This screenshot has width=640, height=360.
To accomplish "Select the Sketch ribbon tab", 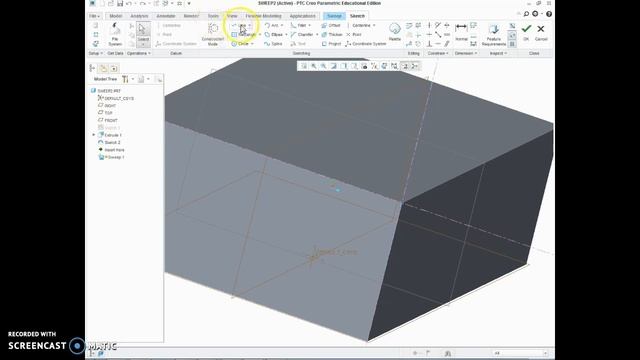I will (357, 16).
